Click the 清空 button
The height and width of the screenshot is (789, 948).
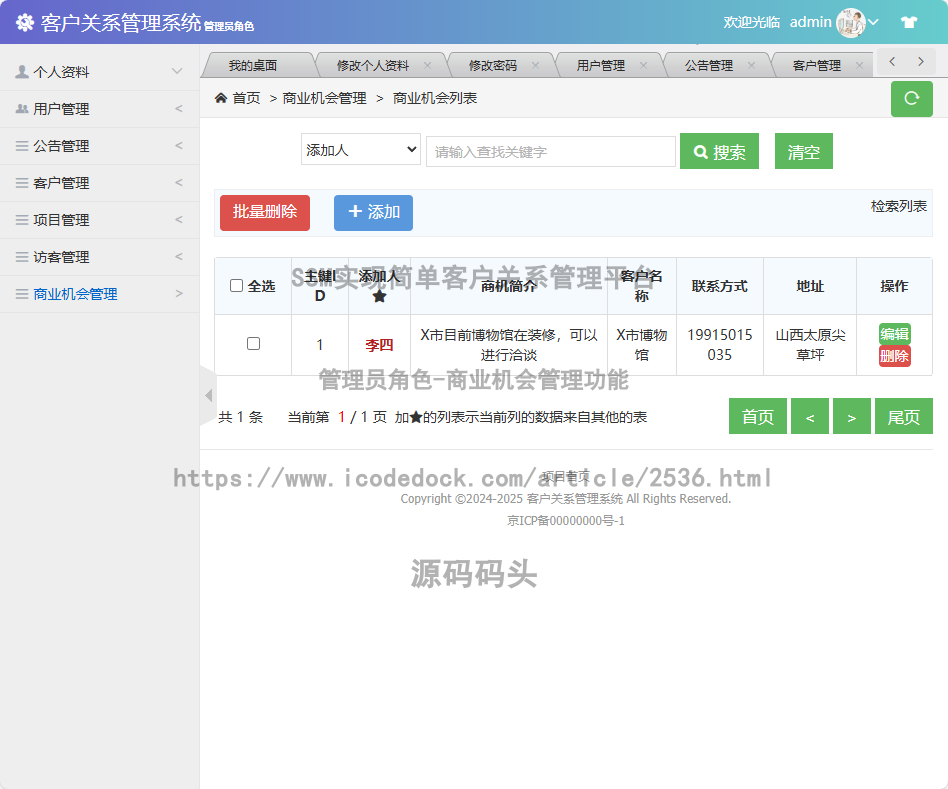pos(804,151)
